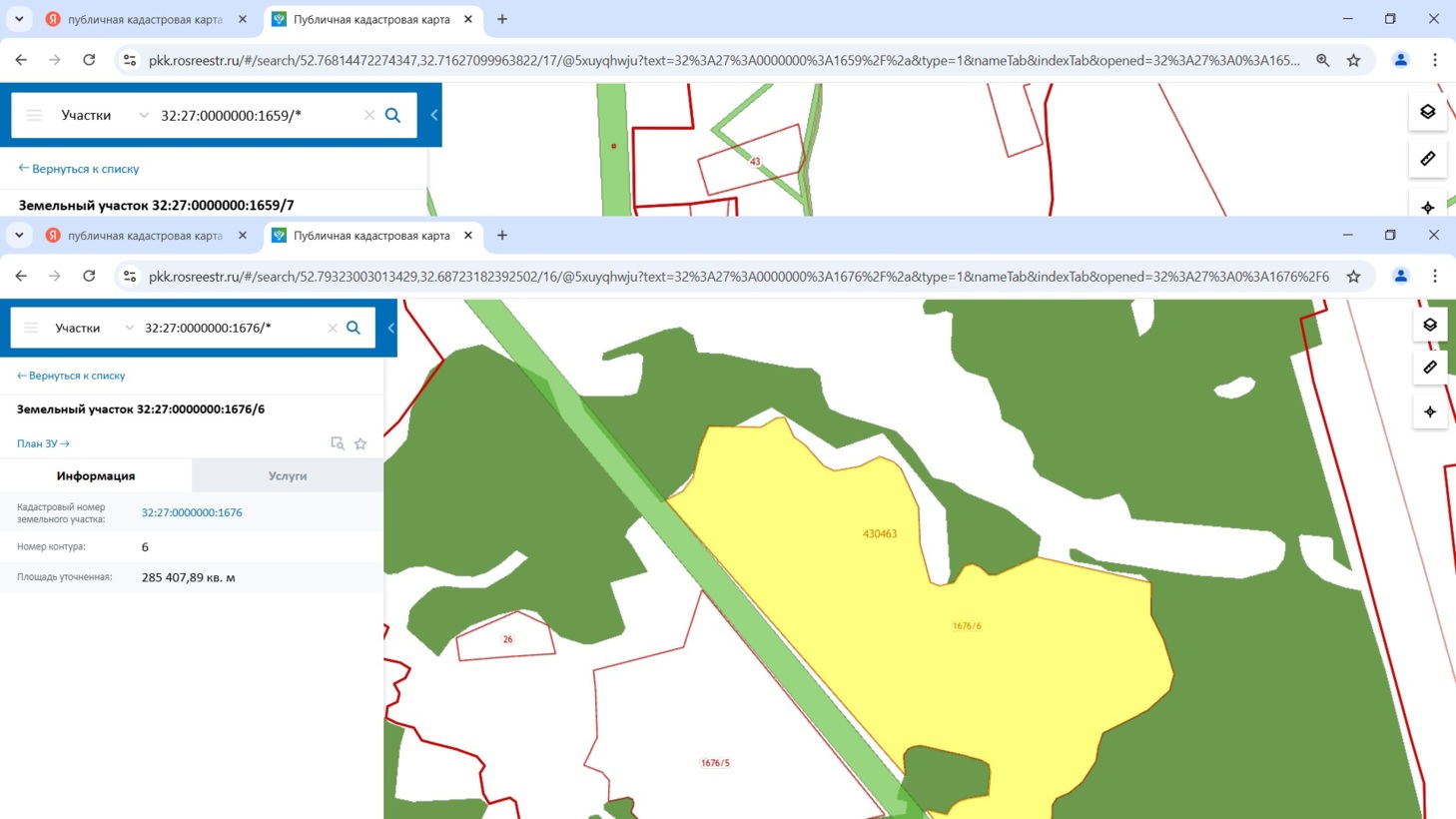
Task: Select the Информация tab
Action: point(96,476)
